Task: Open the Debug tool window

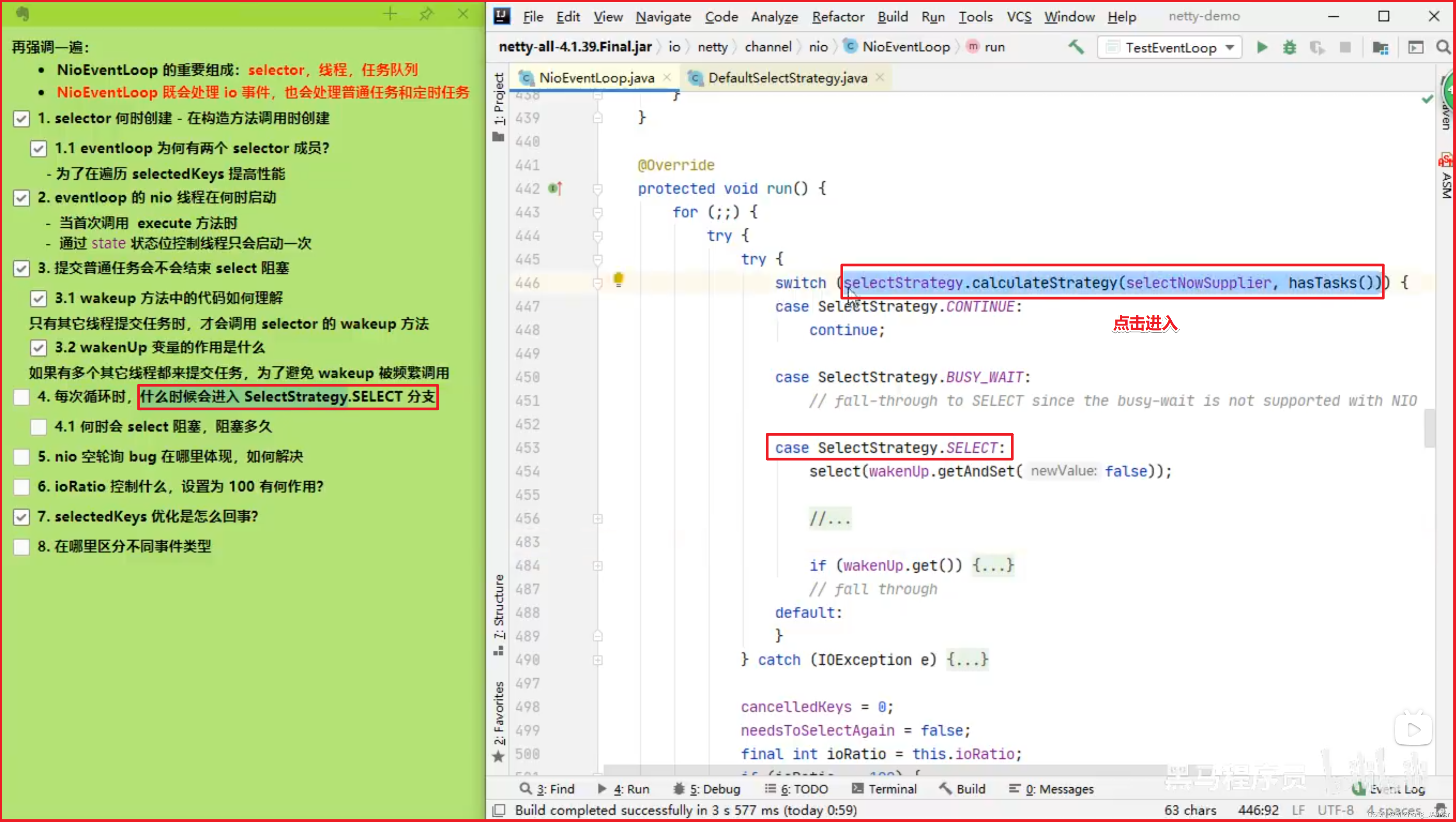Action: 707,788
